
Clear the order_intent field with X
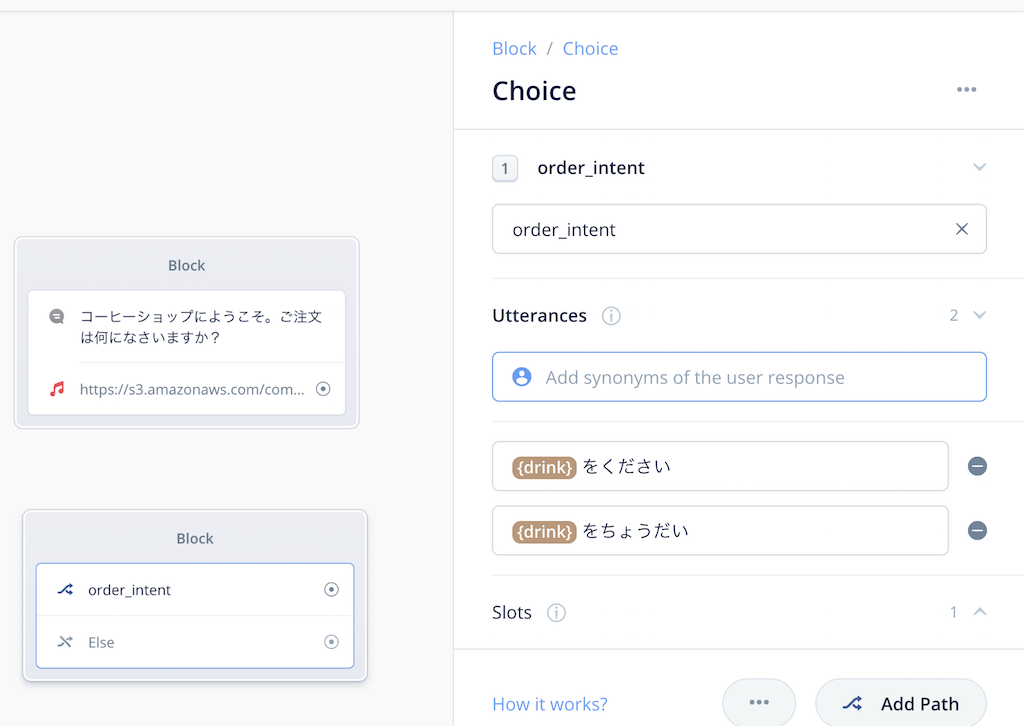click(961, 229)
